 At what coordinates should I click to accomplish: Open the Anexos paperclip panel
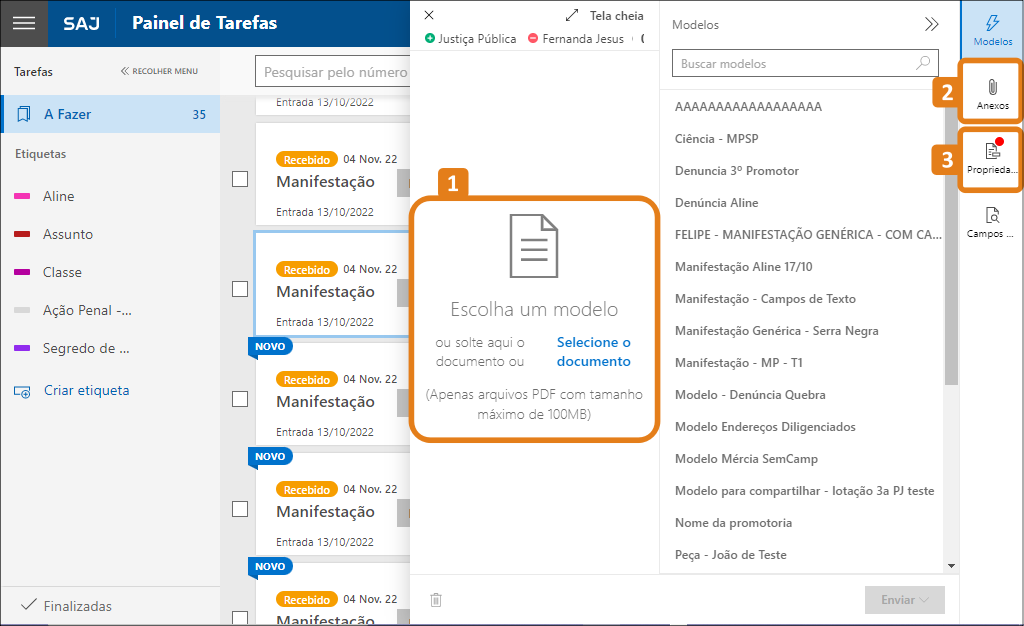[x=992, y=94]
